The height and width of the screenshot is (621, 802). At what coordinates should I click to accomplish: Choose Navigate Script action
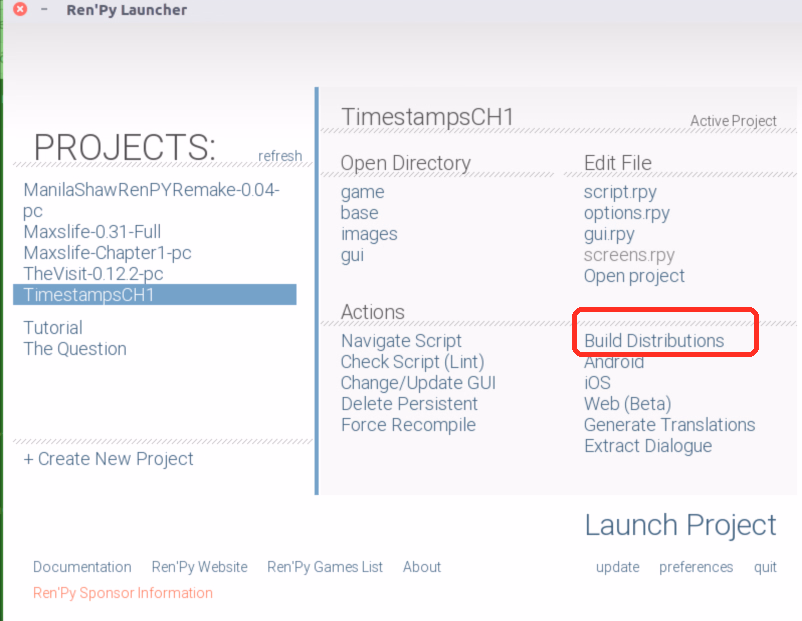click(402, 341)
